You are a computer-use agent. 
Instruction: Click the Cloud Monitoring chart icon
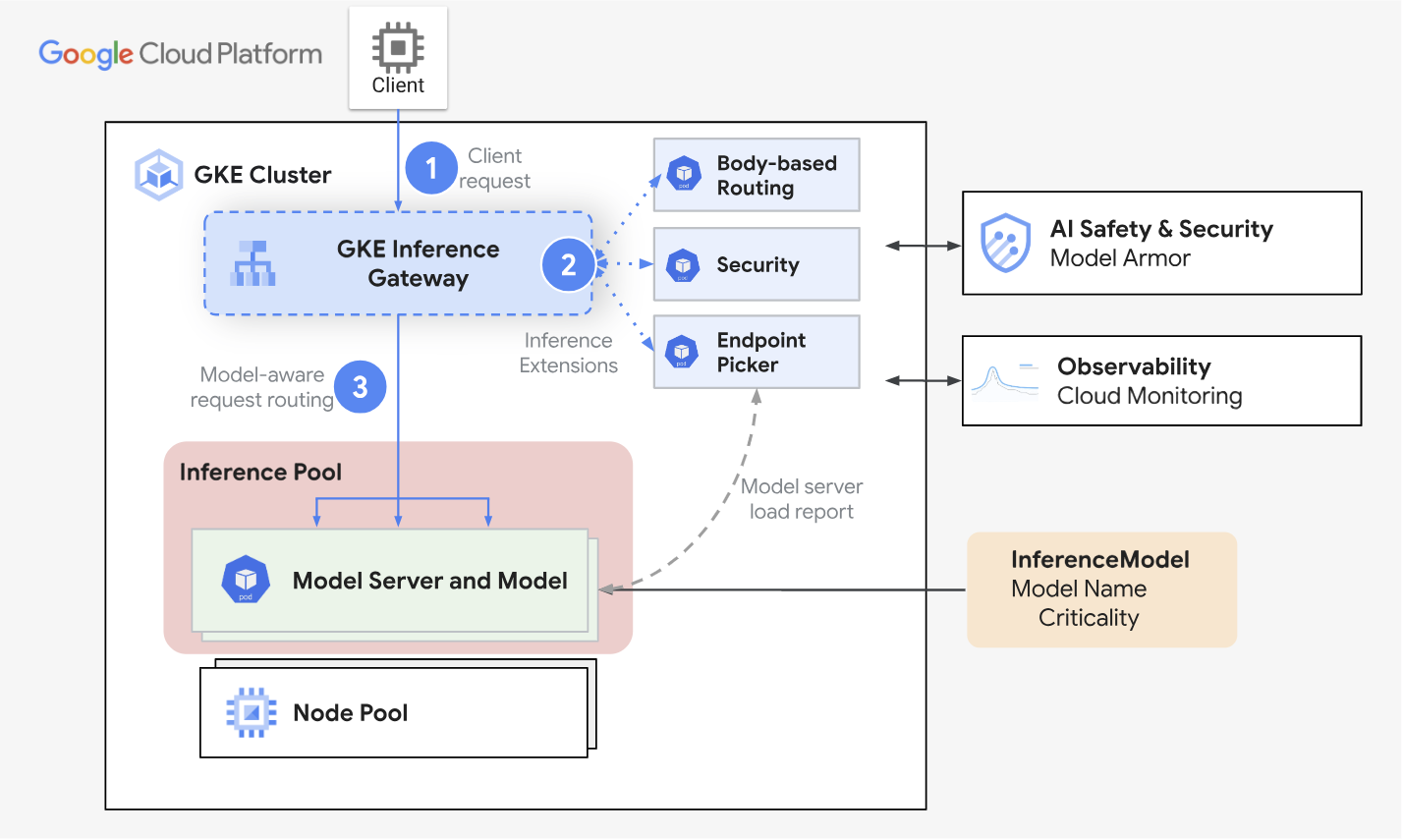1004,380
